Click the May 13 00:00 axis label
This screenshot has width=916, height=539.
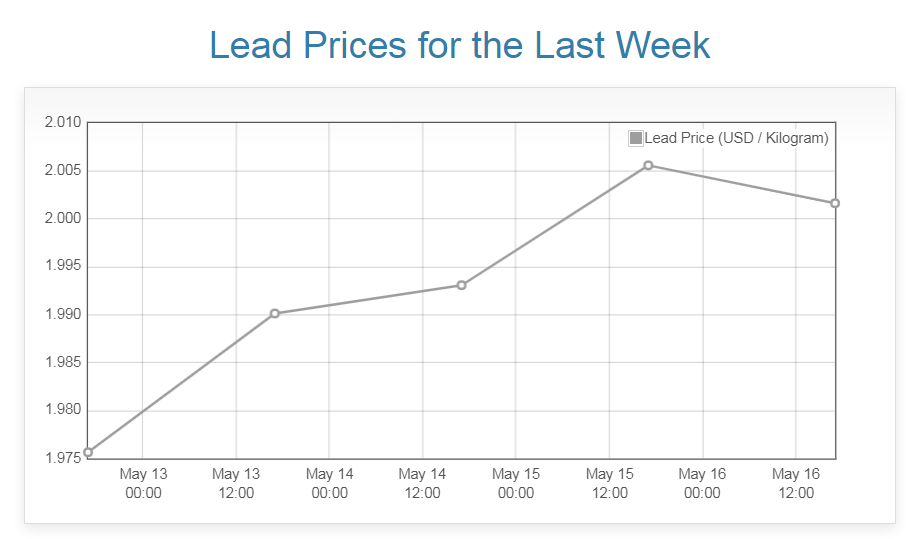tap(143, 483)
